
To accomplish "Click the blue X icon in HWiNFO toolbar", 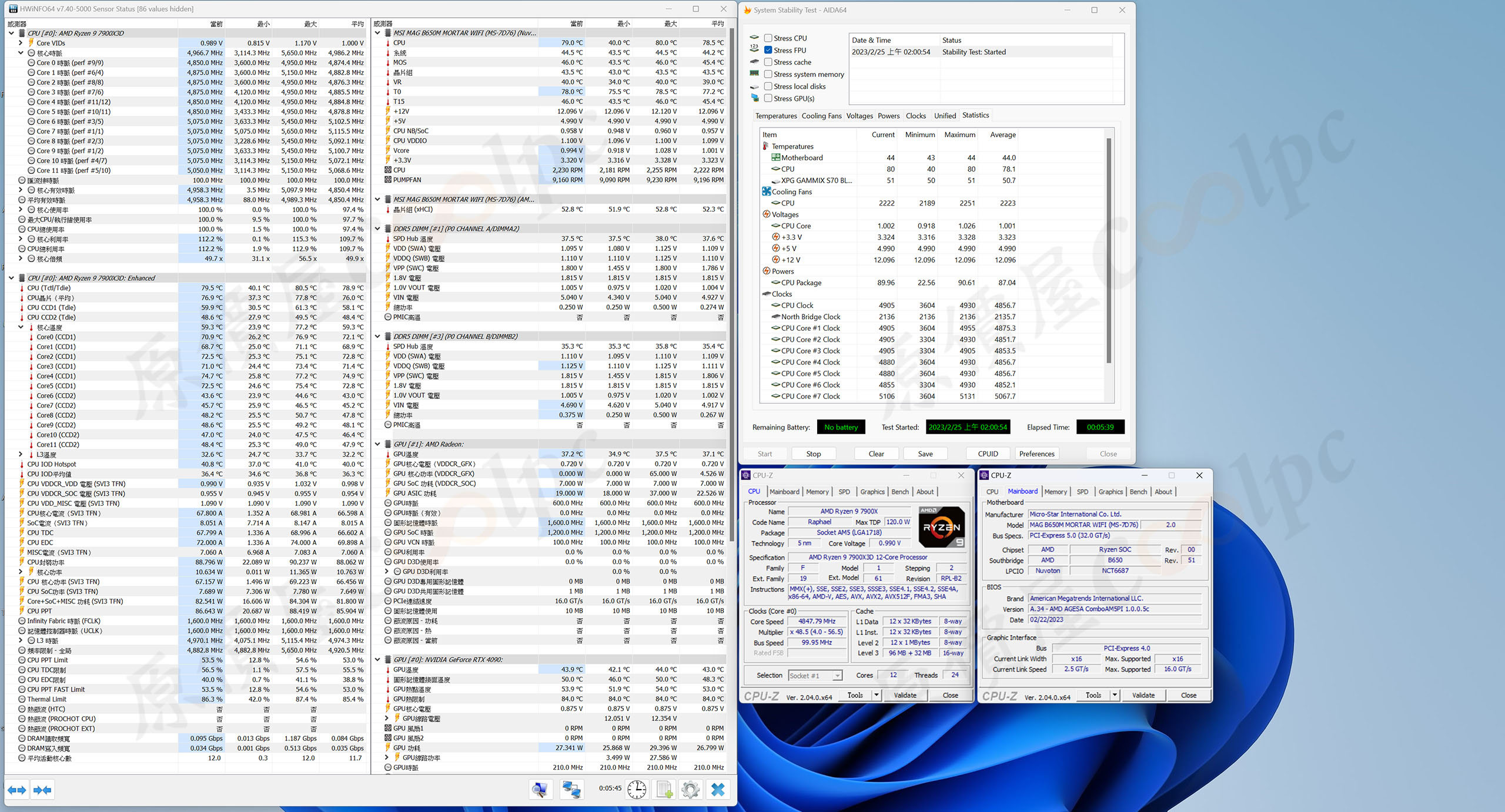I will tap(718, 789).
